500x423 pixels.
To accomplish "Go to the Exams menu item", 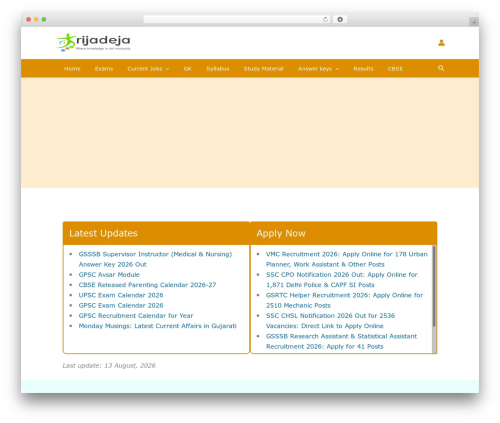I will coord(104,69).
